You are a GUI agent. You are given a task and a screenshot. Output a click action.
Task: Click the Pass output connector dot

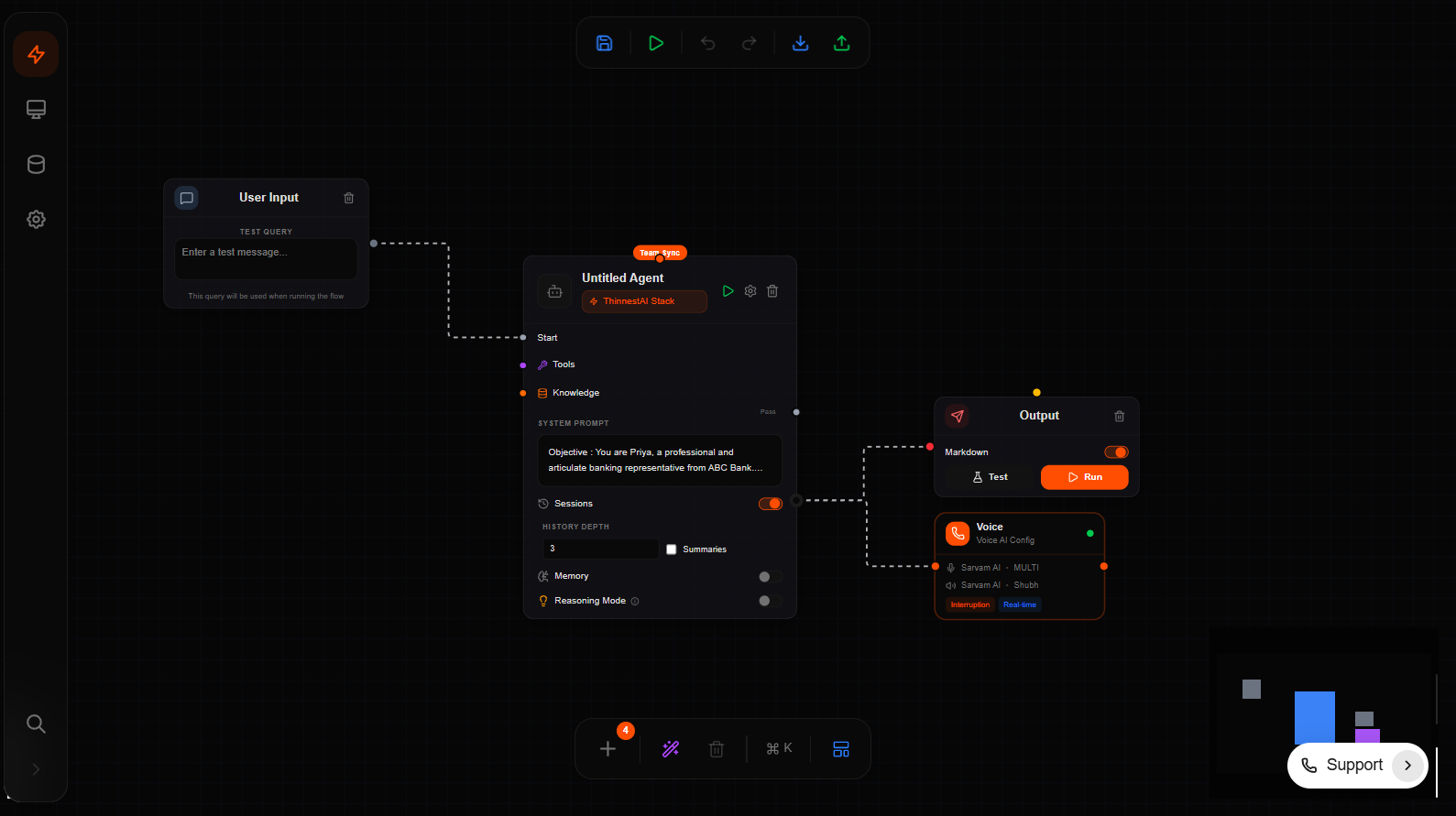point(796,412)
